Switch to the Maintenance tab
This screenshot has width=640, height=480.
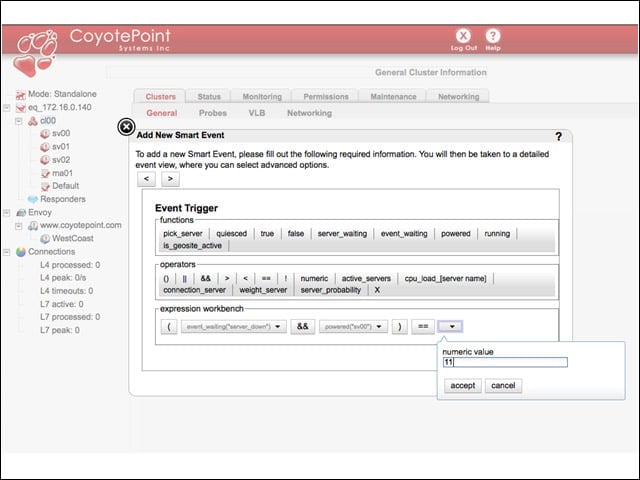click(393, 96)
